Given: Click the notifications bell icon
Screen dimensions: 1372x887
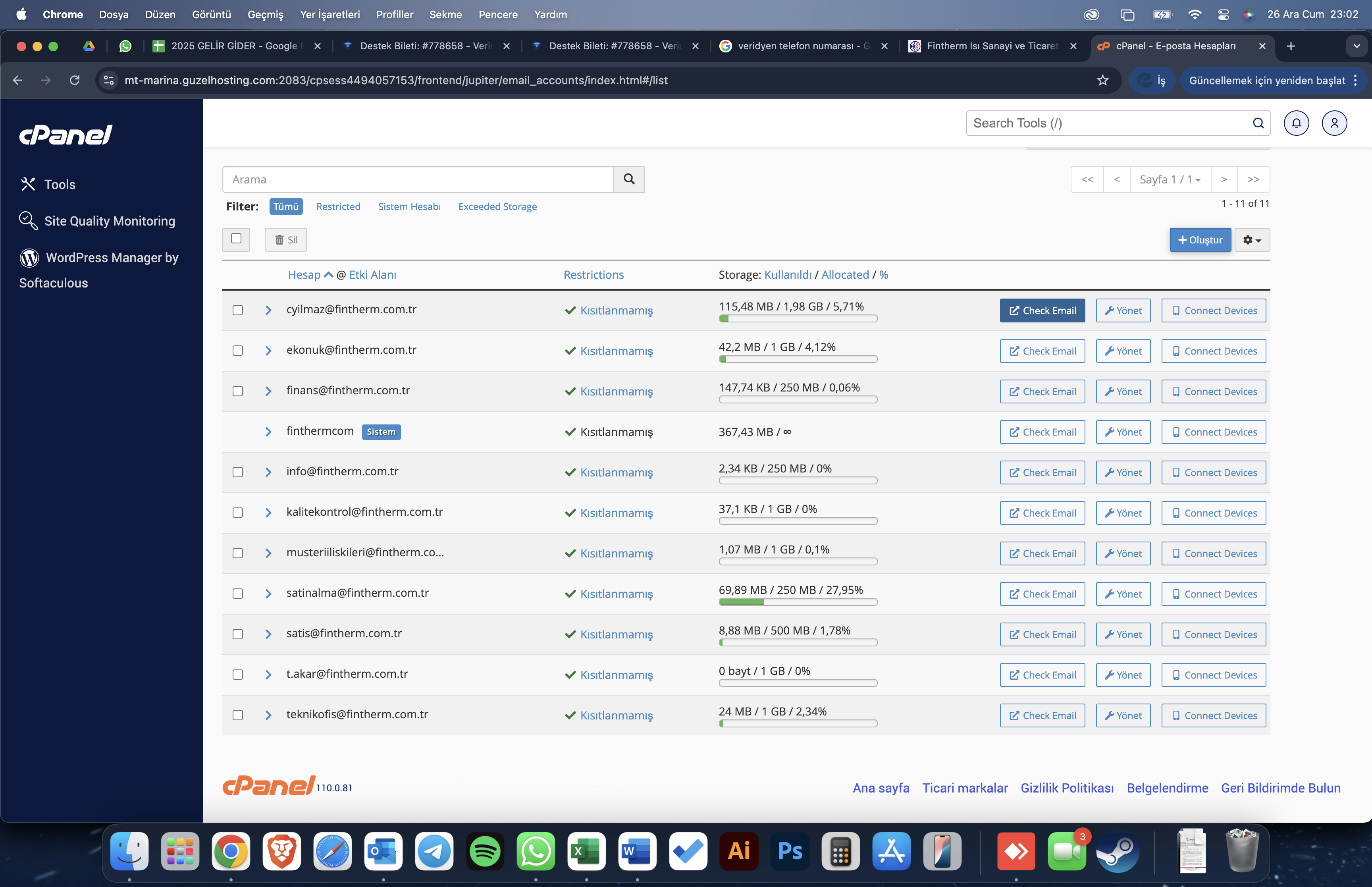Looking at the screenshot, I should click(1296, 123).
